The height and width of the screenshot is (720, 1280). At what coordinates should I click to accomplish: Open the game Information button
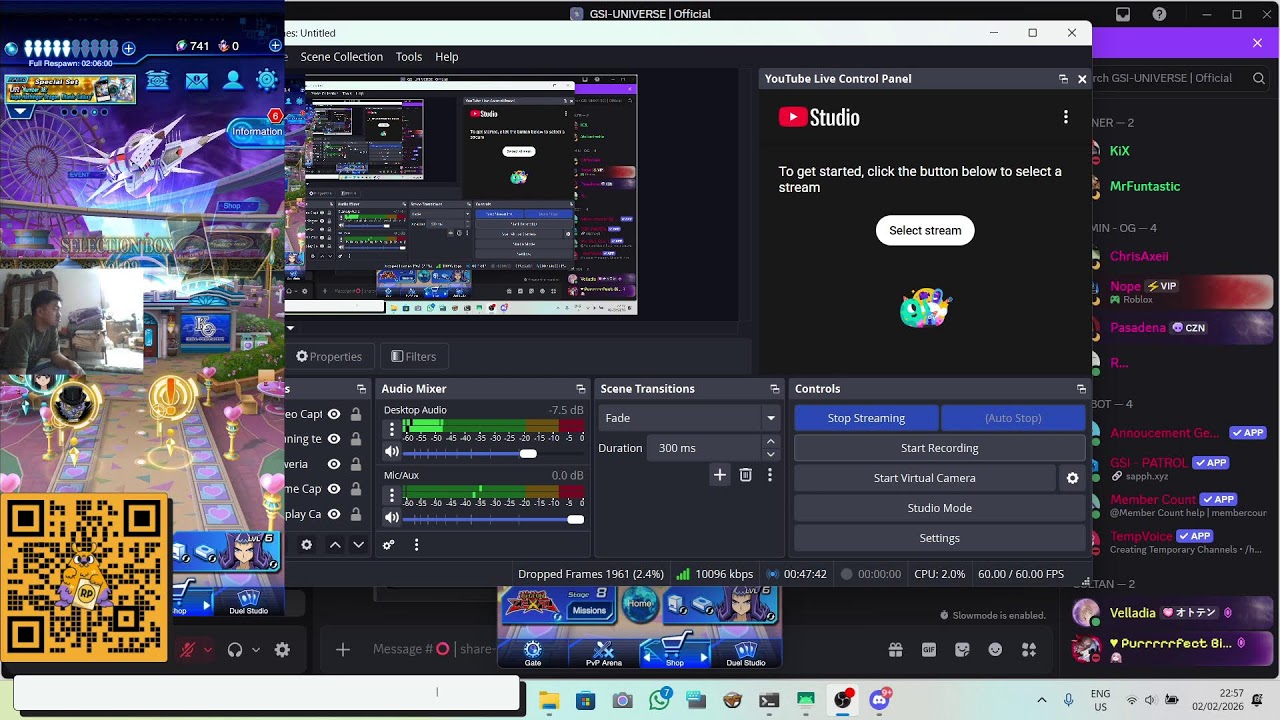256,131
